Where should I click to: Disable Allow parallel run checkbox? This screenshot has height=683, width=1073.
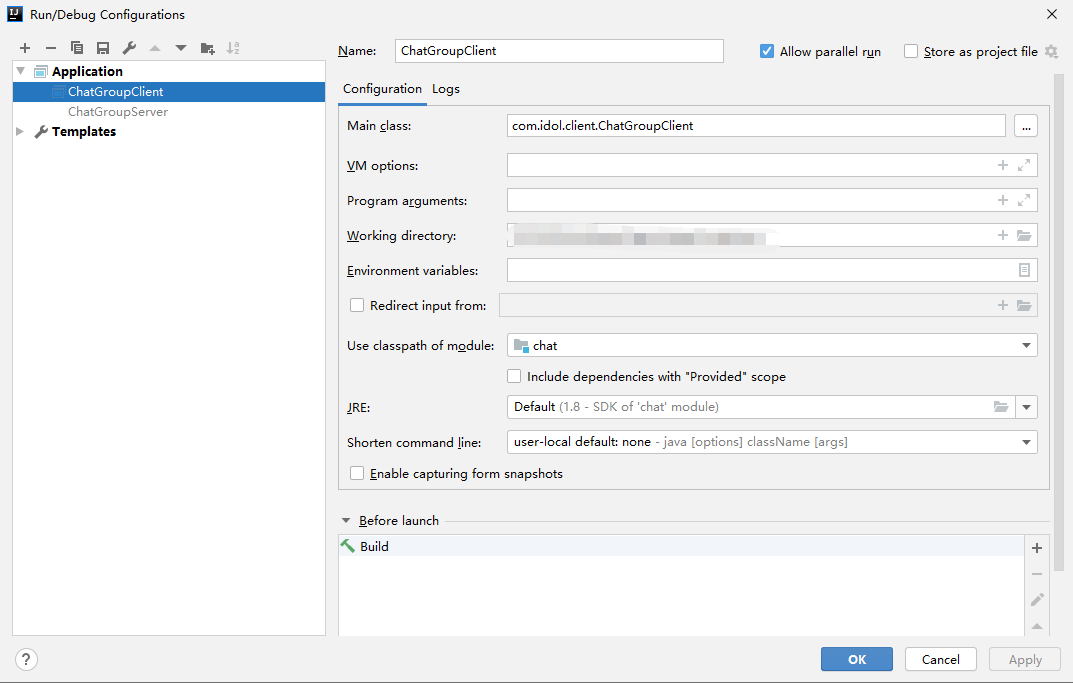point(766,51)
